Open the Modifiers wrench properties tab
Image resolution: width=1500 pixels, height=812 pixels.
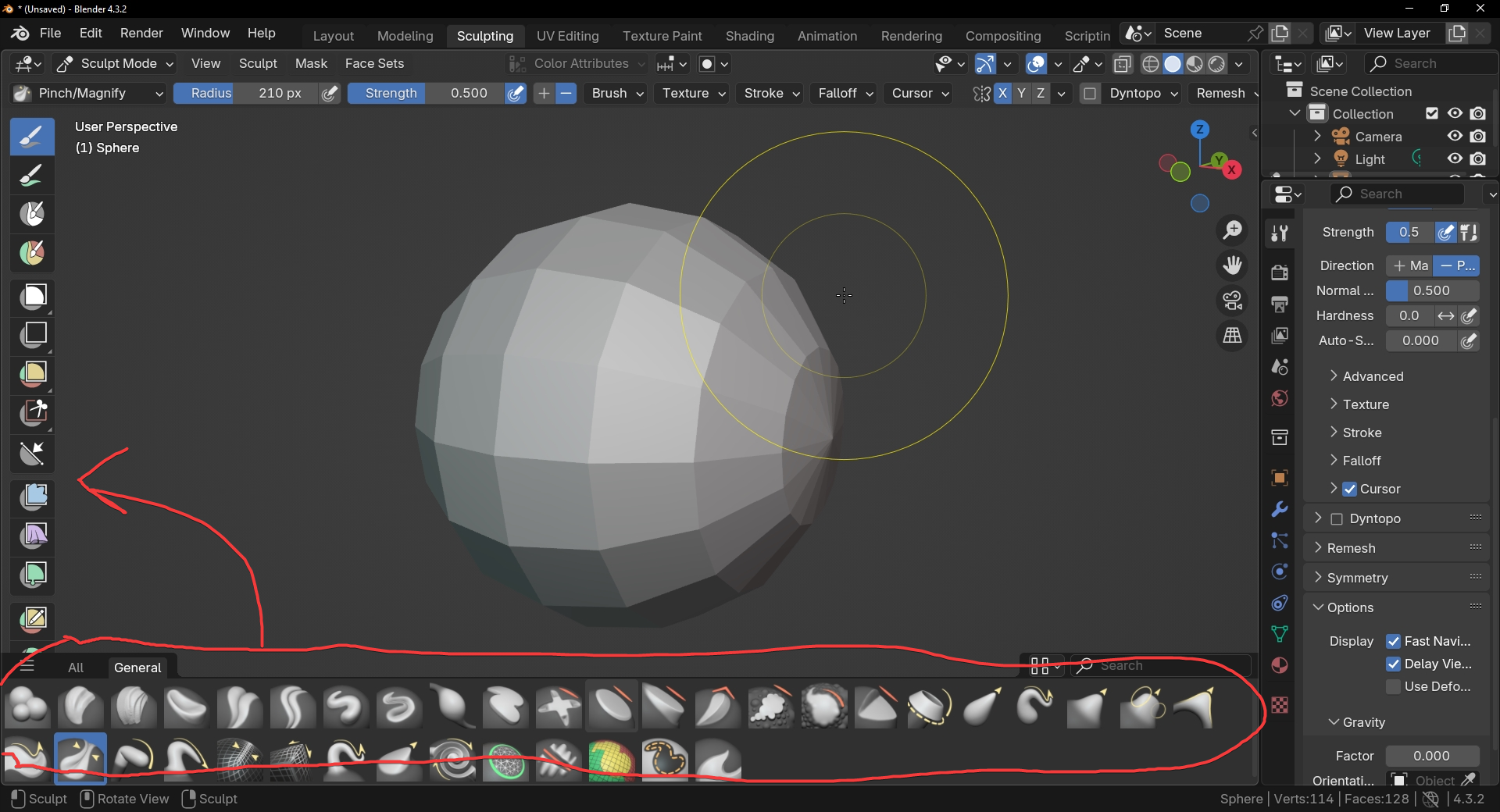1279,509
